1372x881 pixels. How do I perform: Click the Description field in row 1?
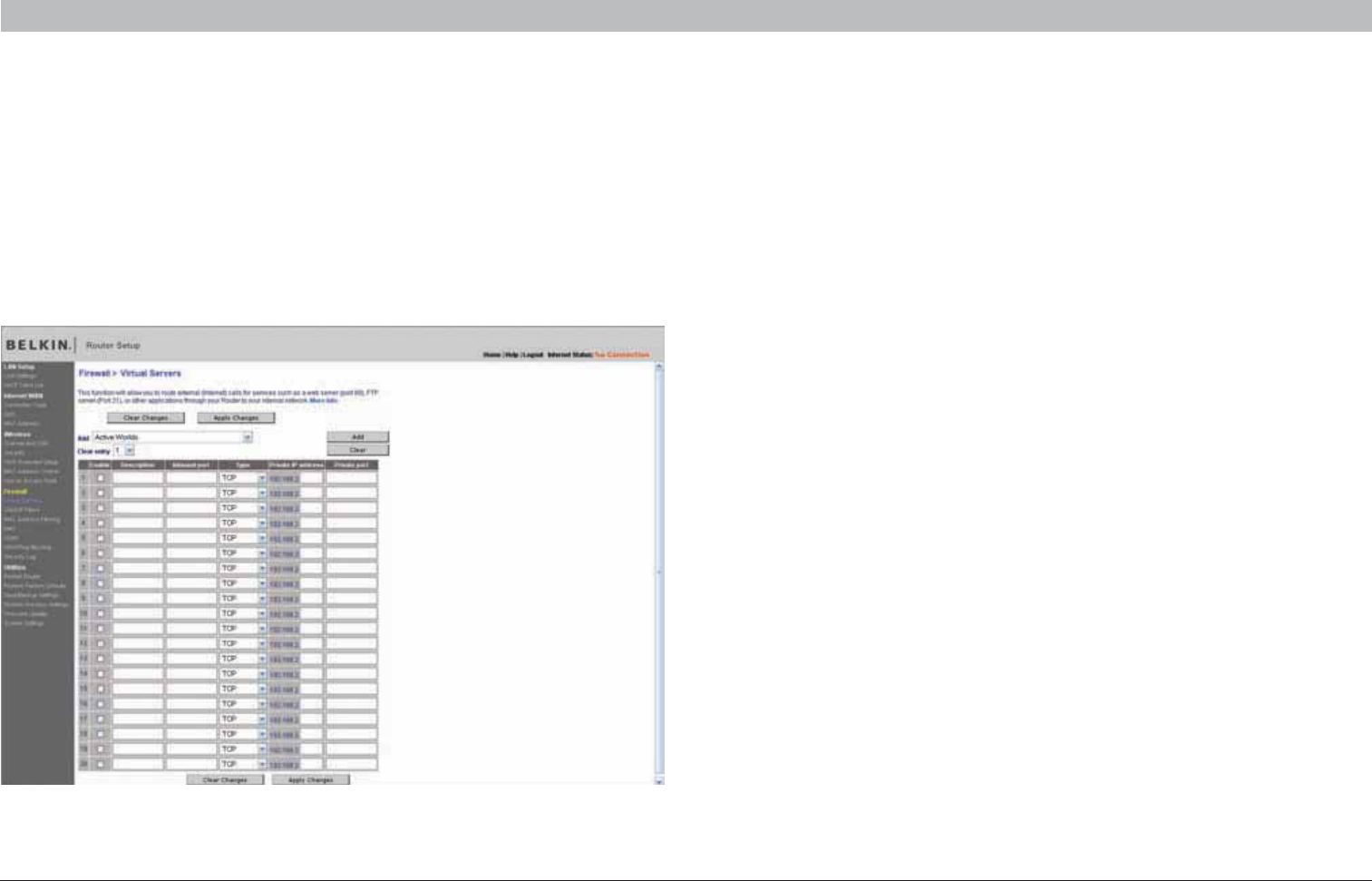click(x=138, y=478)
